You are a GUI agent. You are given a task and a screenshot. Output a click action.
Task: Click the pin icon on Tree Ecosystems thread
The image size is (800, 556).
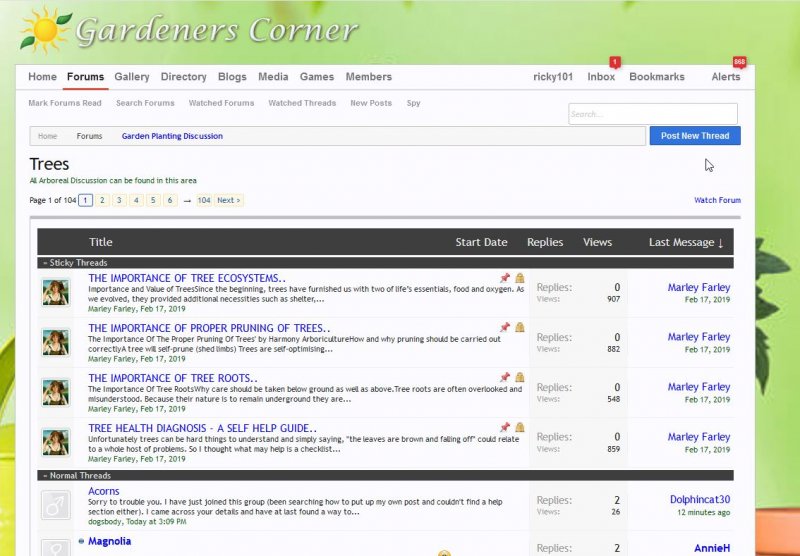(505, 278)
